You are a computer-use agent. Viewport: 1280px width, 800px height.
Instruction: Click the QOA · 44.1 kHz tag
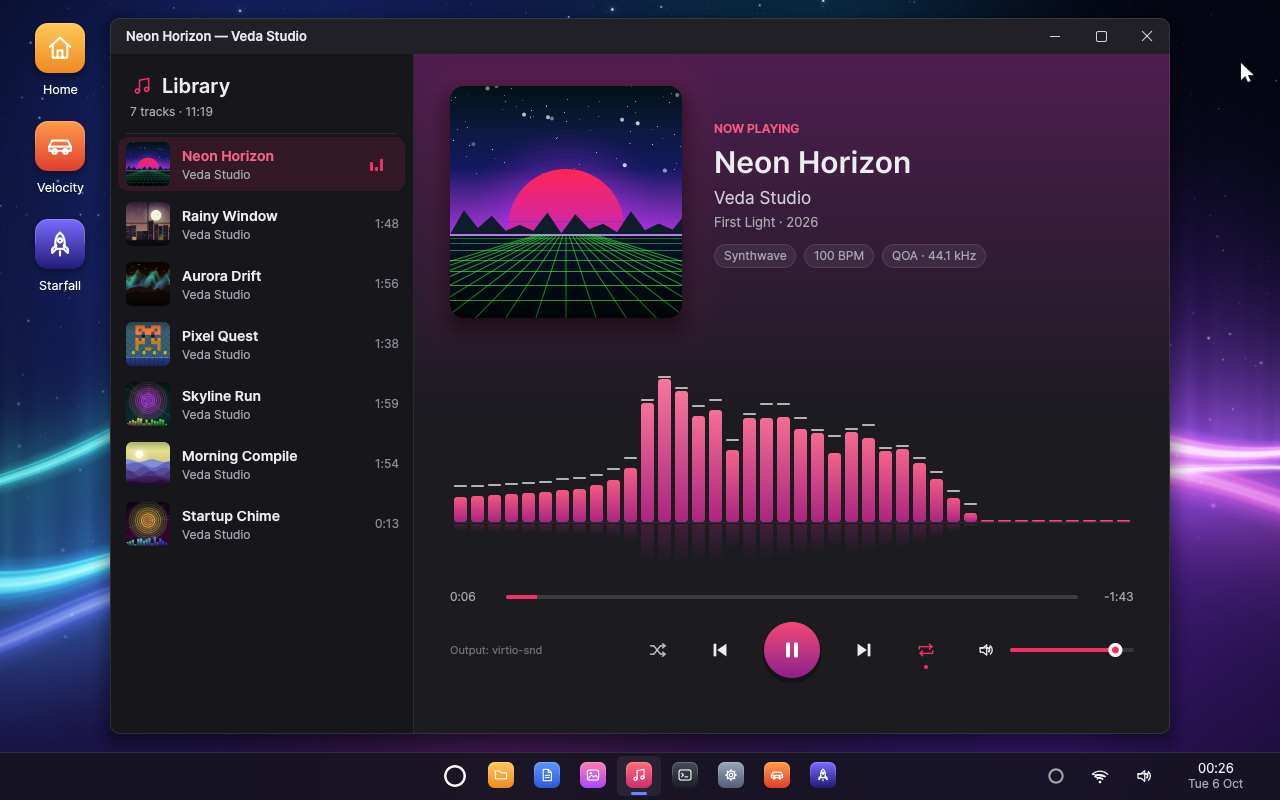[x=934, y=256]
